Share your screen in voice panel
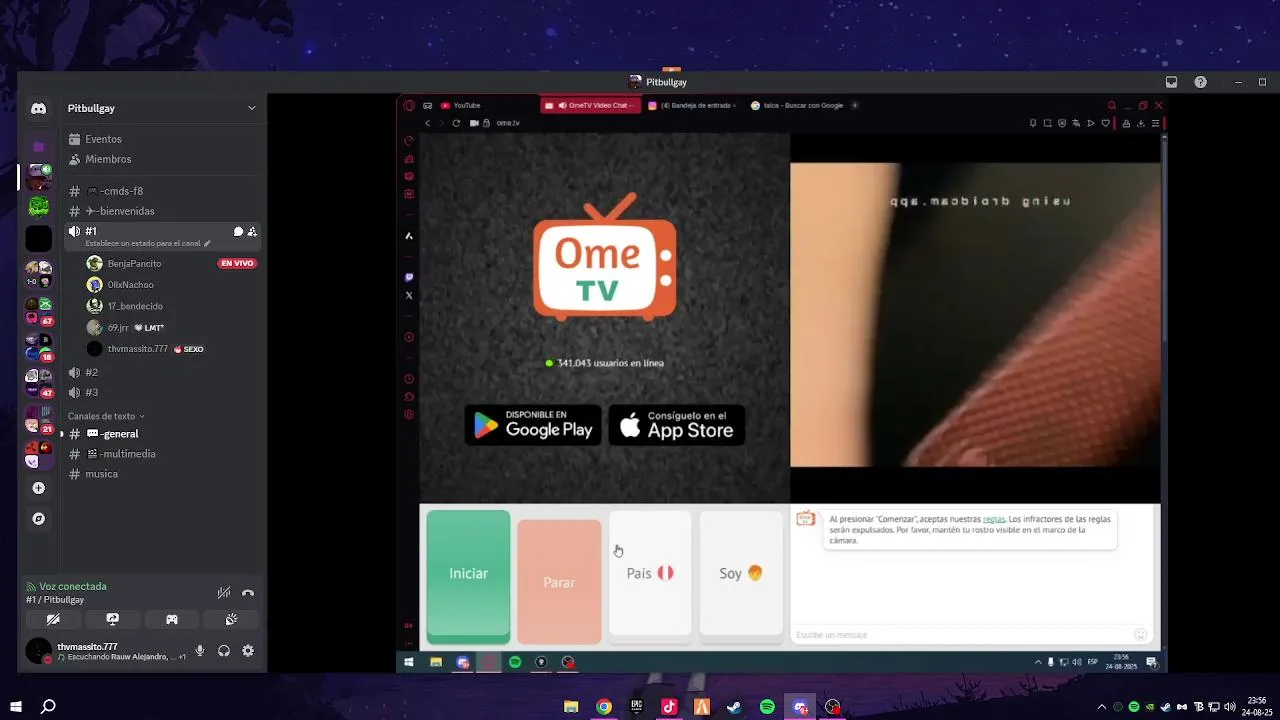1280x720 pixels. click(112, 620)
